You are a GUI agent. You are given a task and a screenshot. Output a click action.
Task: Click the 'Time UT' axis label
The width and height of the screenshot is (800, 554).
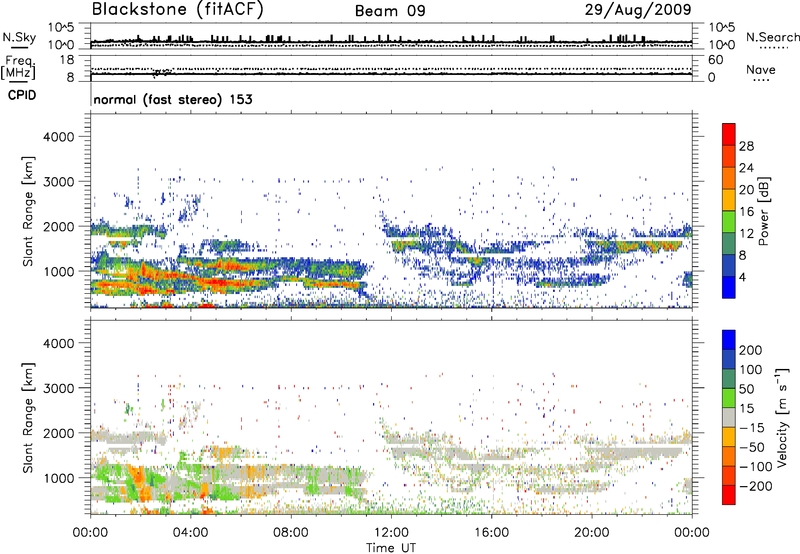tap(391, 548)
